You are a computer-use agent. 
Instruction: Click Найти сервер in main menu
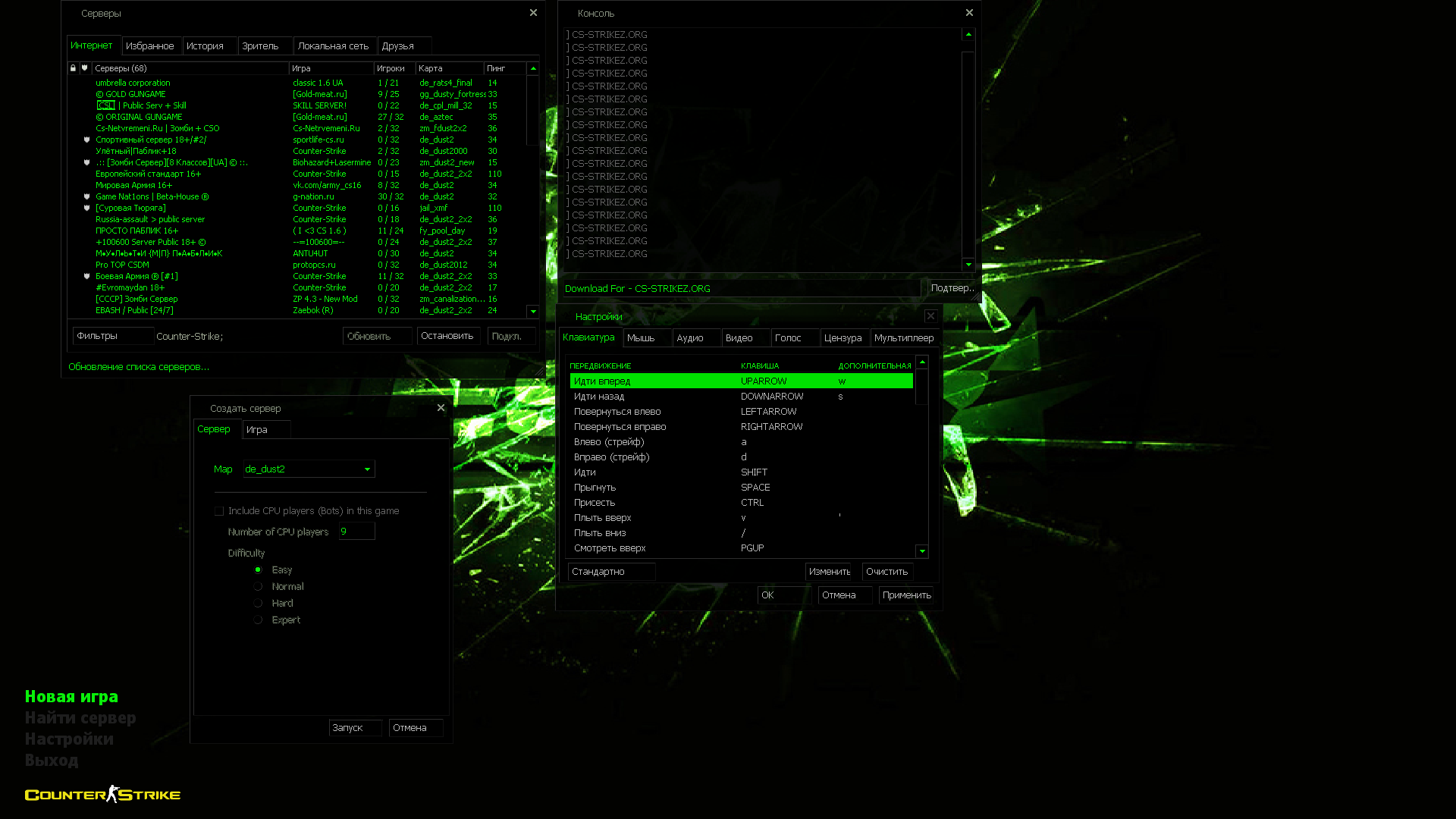coord(80,718)
